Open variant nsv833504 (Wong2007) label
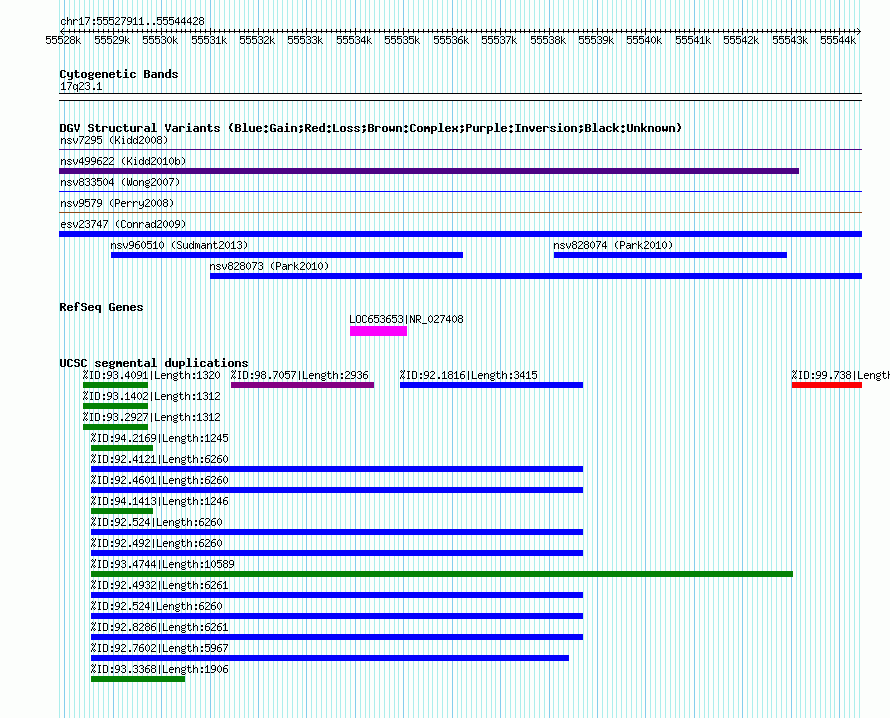This screenshot has height=718, width=890. point(120,182)
